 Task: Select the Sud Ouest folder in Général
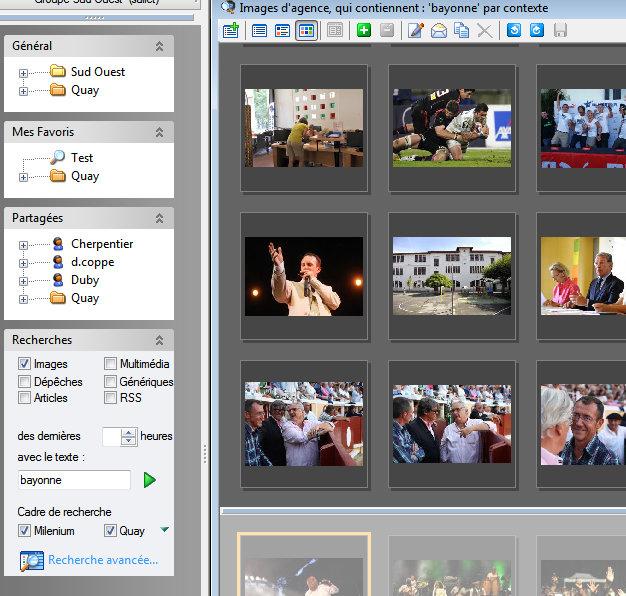tap(98, 72)
